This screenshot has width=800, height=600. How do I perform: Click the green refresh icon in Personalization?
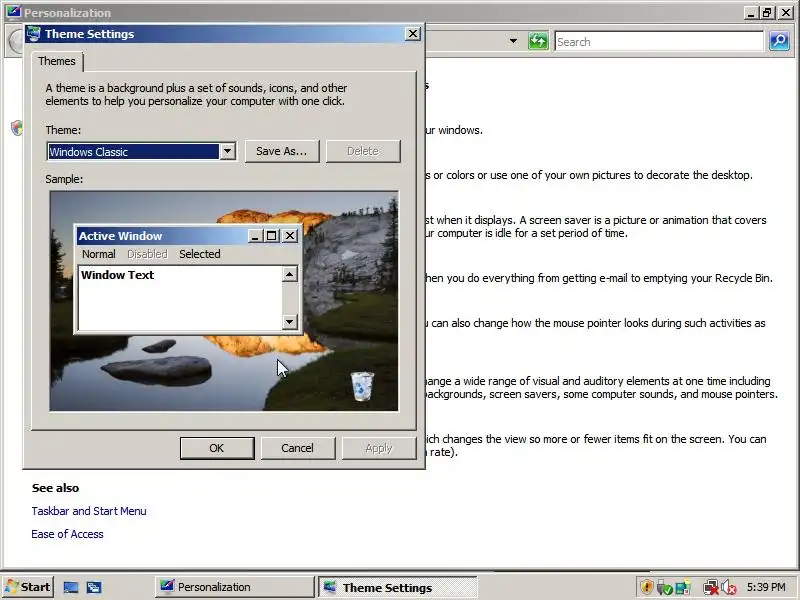pos(538,41)
